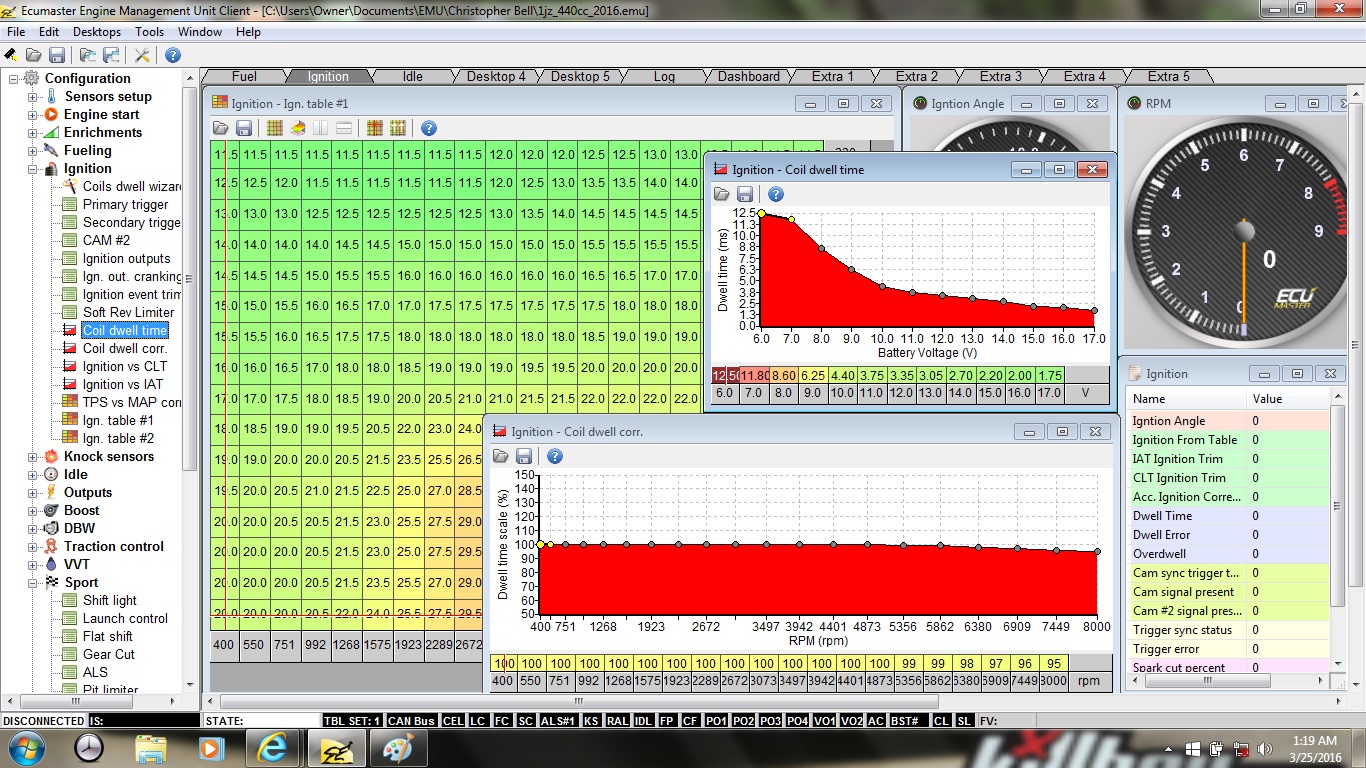Expand the Fueling tree node
The width and height of the screenshot is (1366, 768).
tap(32, 151)
